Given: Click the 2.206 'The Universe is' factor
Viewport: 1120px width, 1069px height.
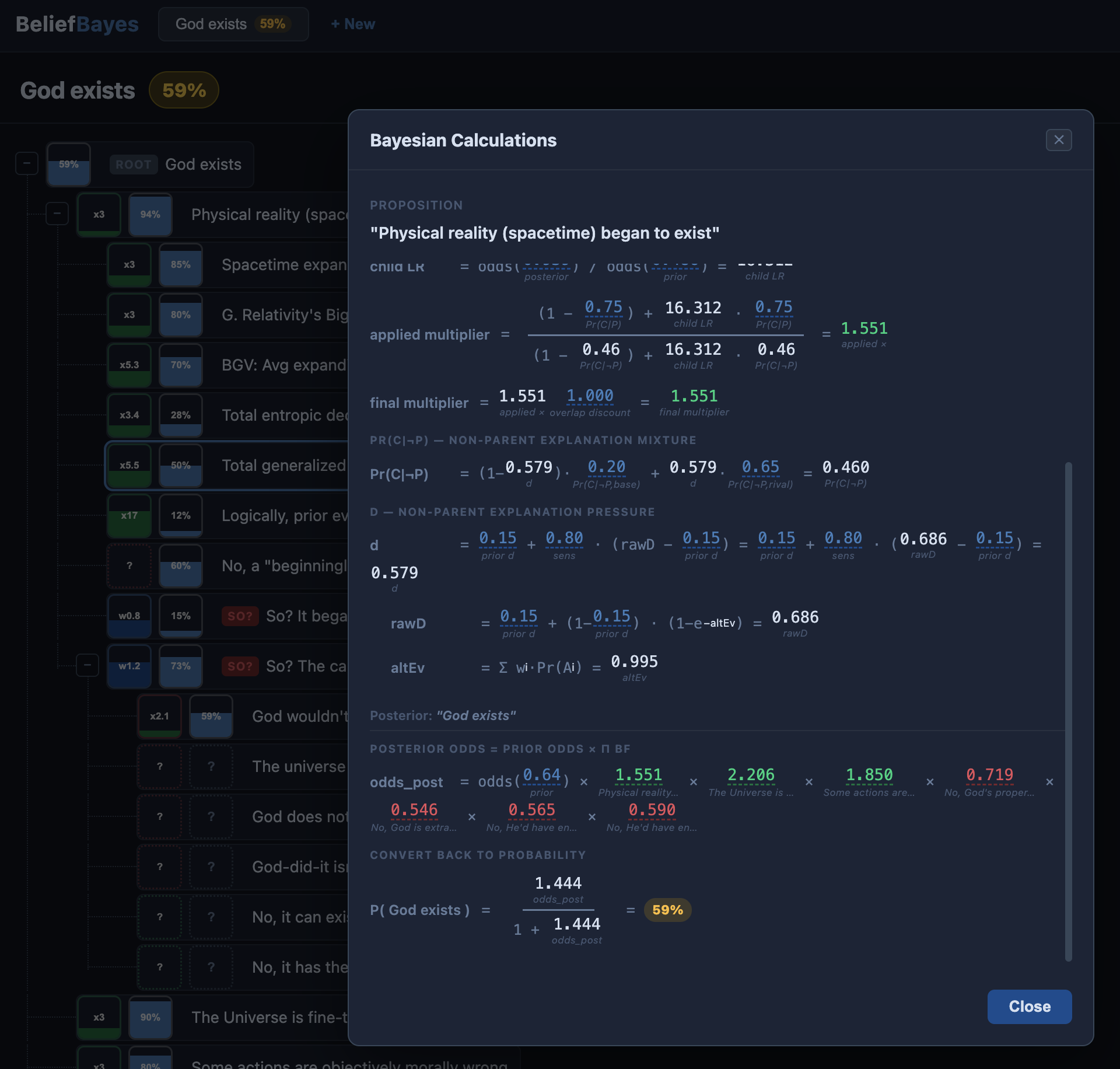Looking at the screenshot, I should pyautogui.click(x=751, y=775).
